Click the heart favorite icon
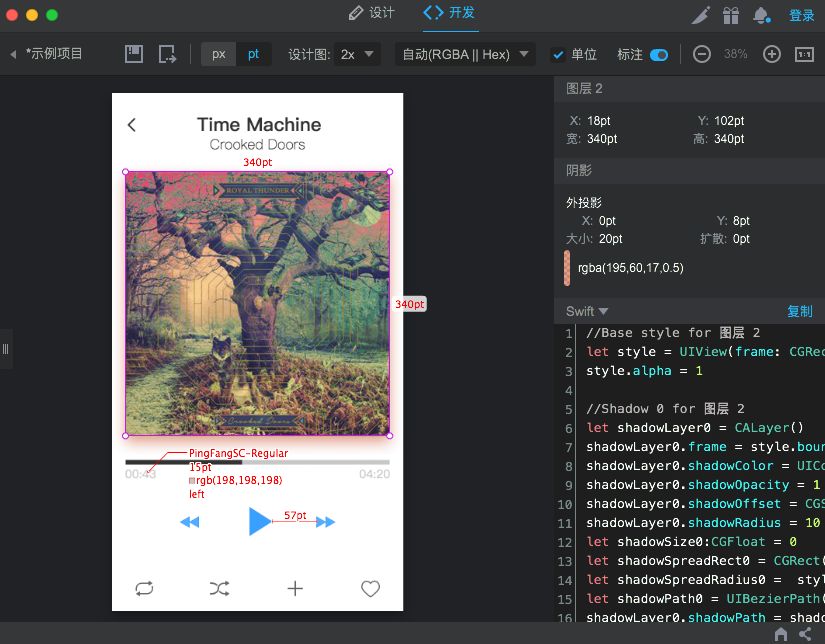The height and width of the screenshot is (644, 825). [x=370, y=588]
